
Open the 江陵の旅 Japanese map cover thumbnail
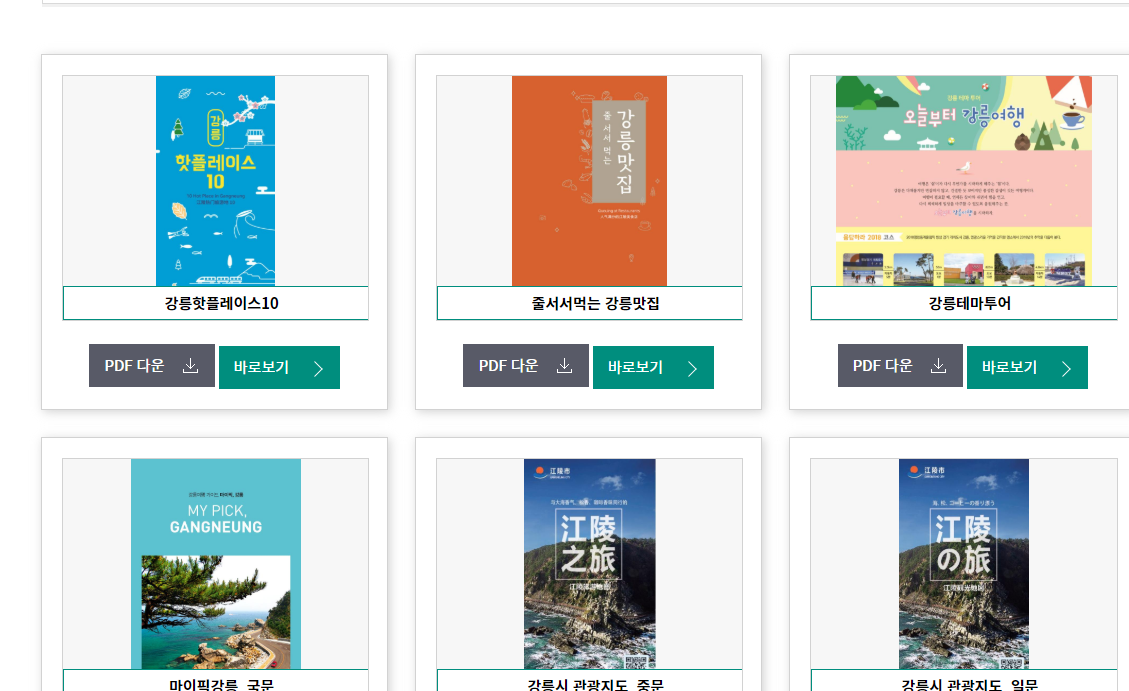pos(963,564)
